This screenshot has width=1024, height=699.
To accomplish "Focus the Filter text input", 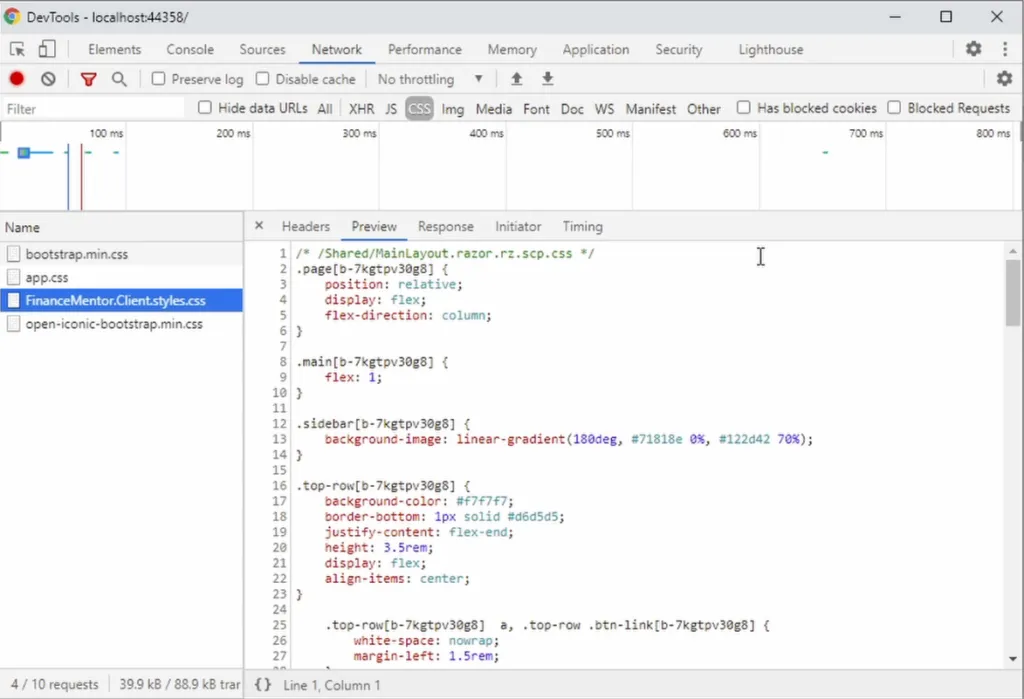I will point(94,108).
